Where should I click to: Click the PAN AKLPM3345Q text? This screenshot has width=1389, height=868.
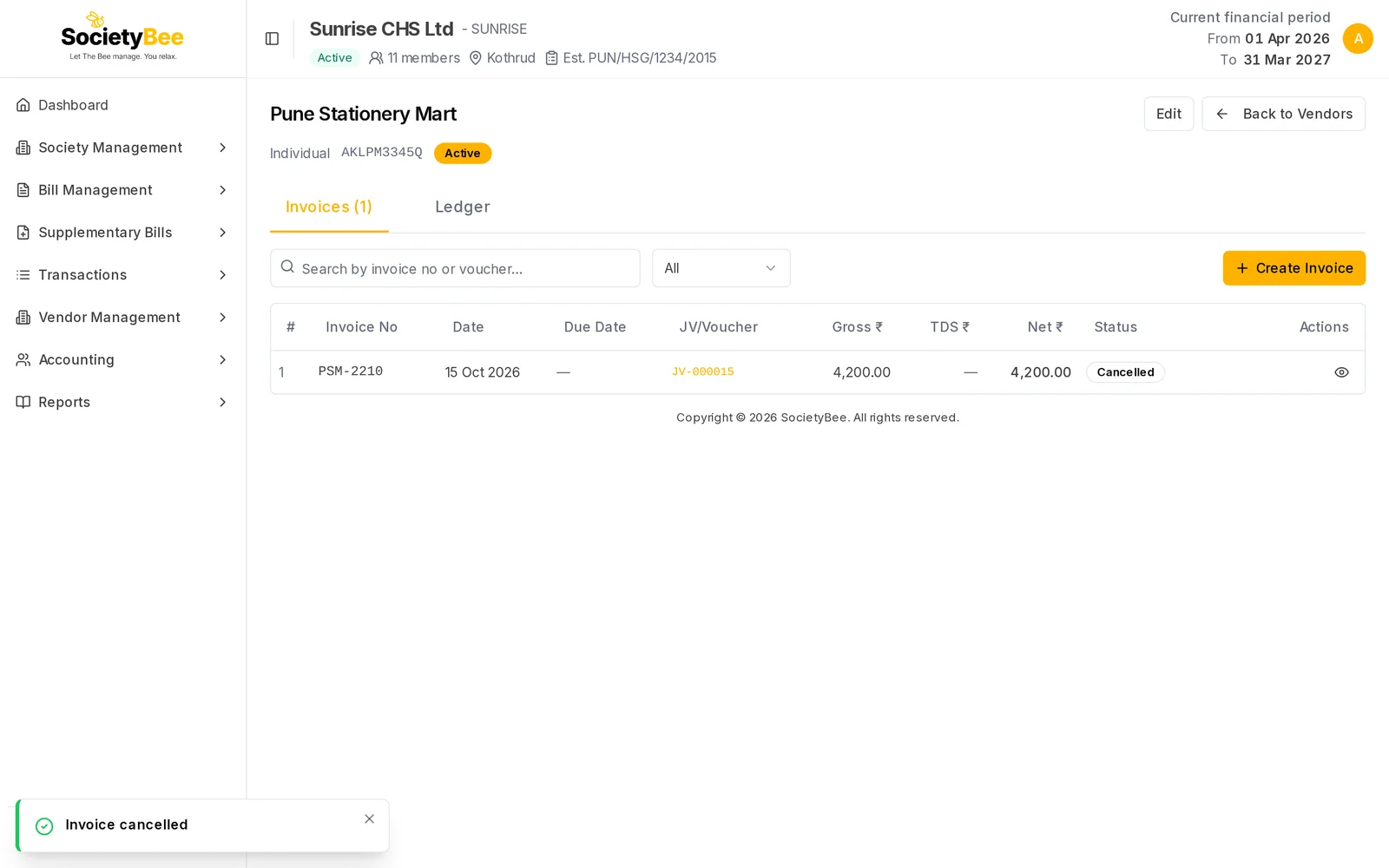(x=382, y=153)
